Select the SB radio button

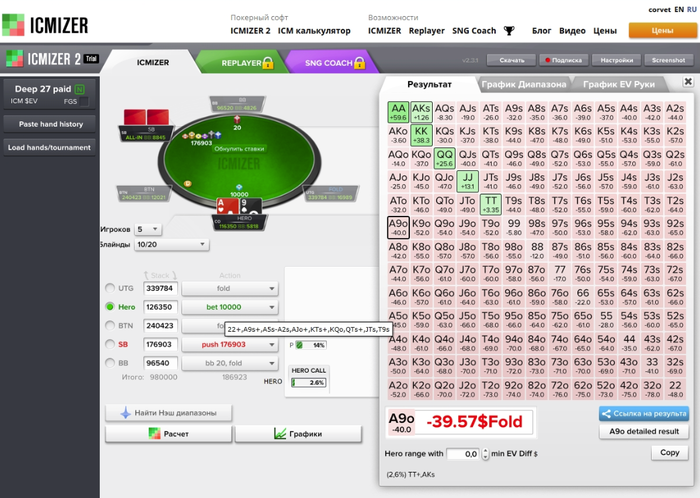[110, 344]
